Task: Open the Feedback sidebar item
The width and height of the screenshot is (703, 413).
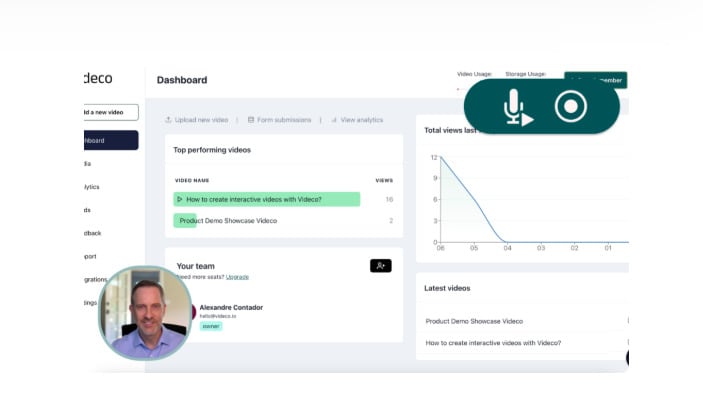Action: pyautogui.click(x=91, y=233)
